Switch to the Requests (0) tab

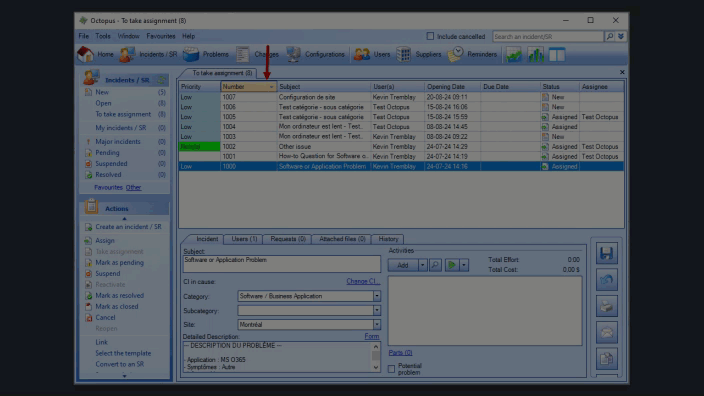tap(288, 239)
